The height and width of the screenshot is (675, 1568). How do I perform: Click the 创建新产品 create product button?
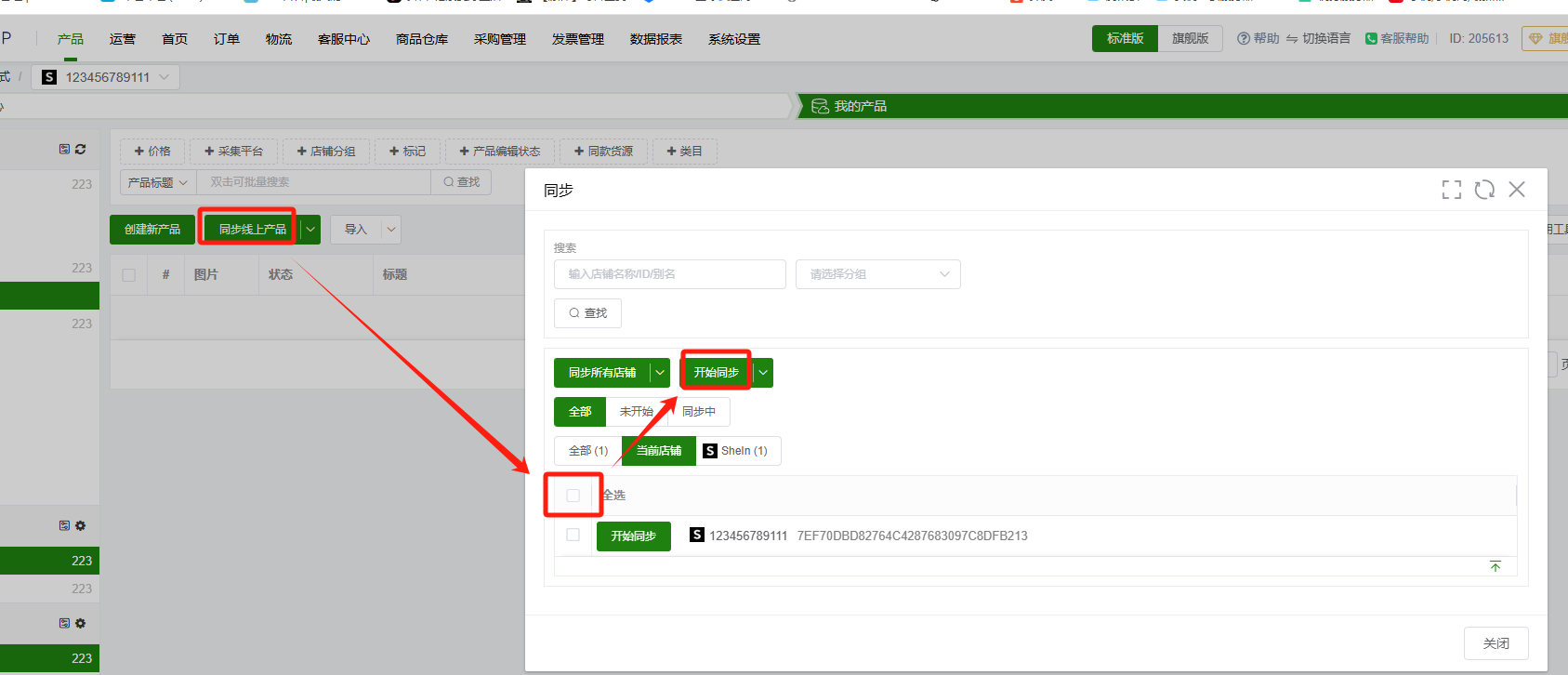pos(152,230)
